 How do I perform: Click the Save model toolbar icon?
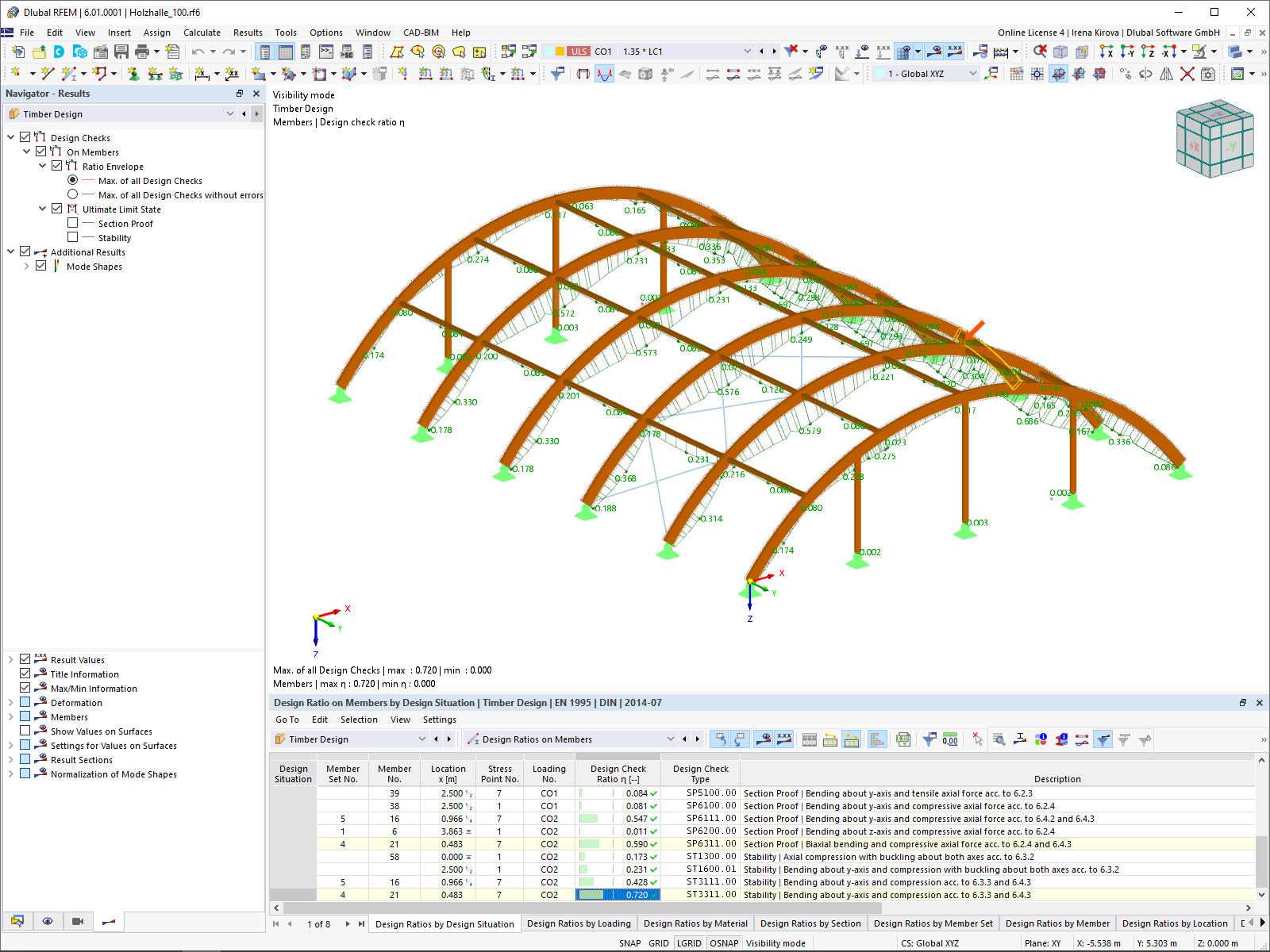coord(121,52)
